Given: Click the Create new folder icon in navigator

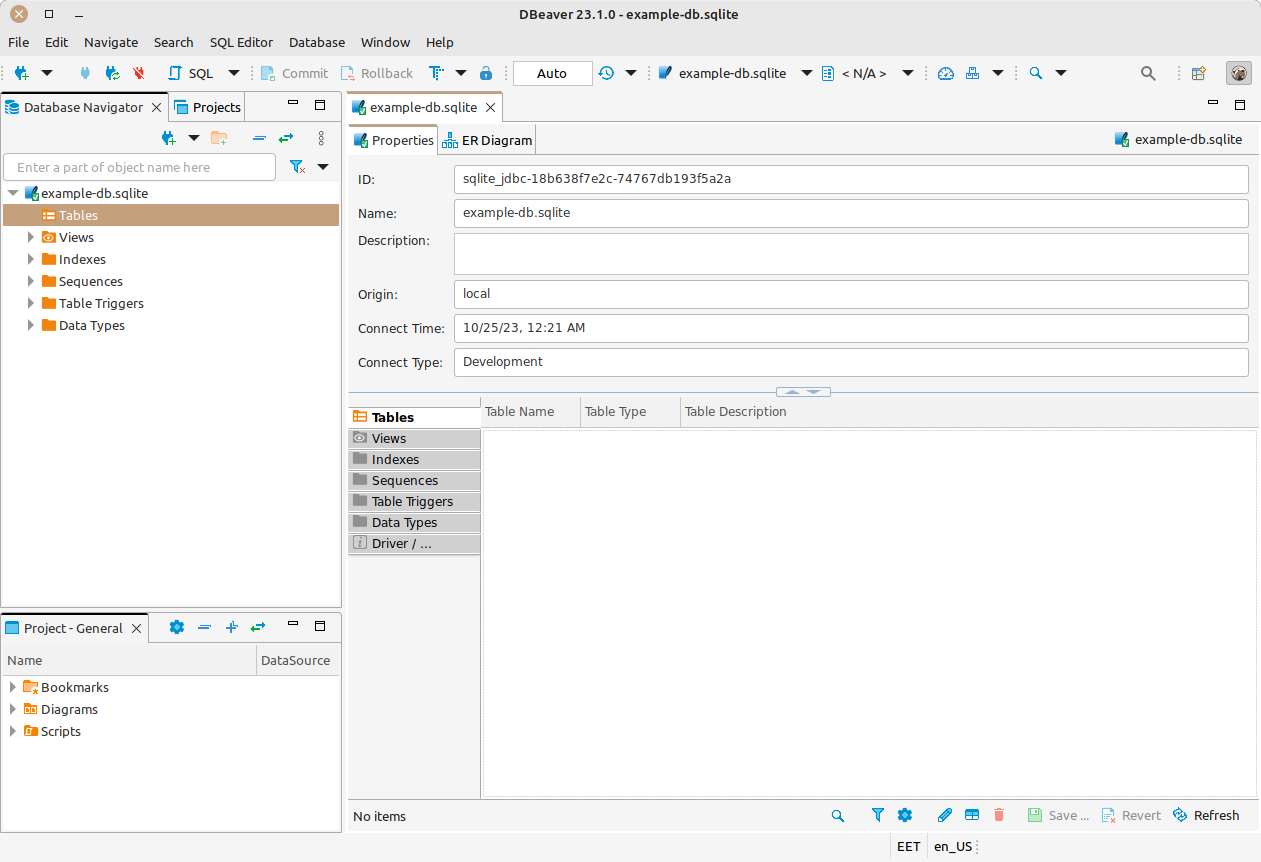Looking at the screenshot, I should (219, 138).
